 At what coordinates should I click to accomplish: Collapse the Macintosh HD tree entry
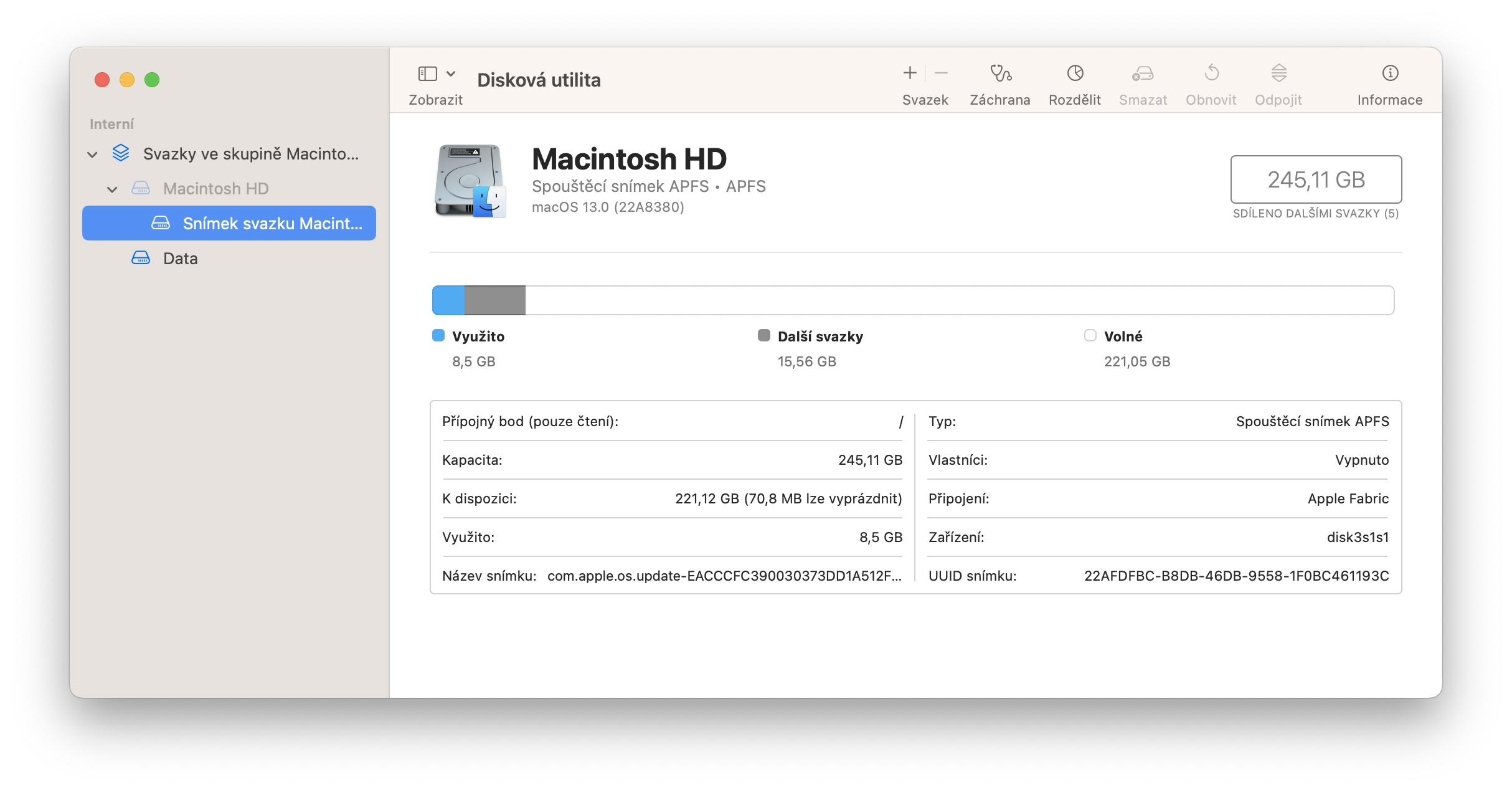click(112, 189)
